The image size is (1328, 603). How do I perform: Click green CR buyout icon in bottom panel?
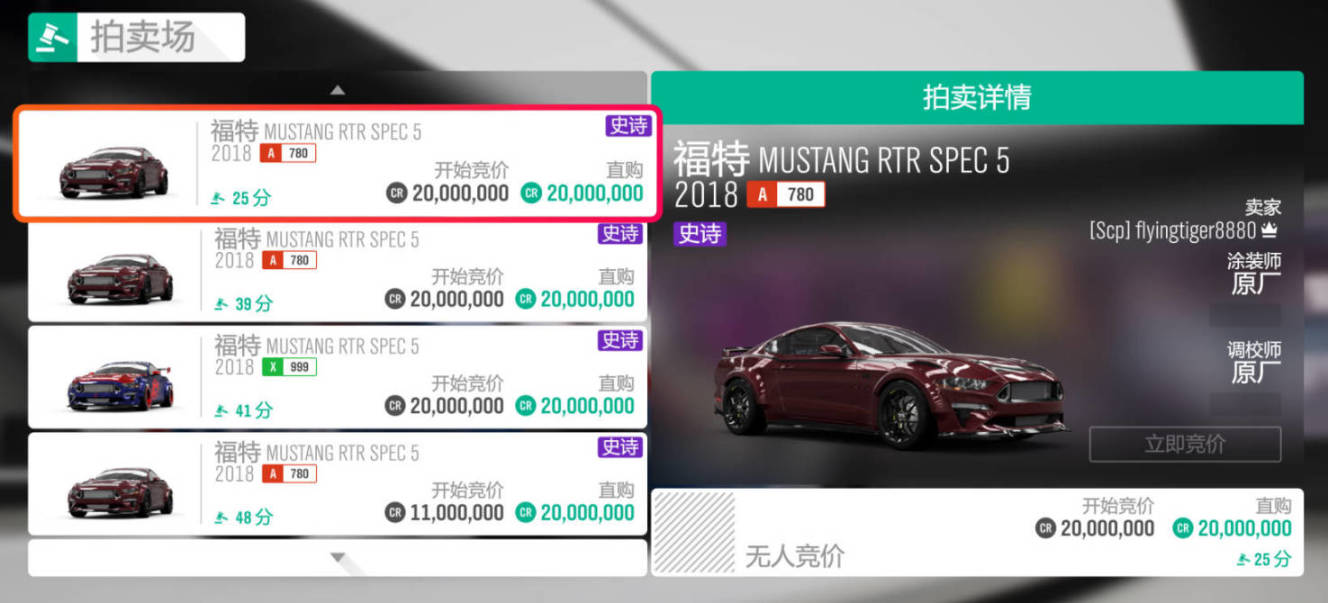point(1183,528)
